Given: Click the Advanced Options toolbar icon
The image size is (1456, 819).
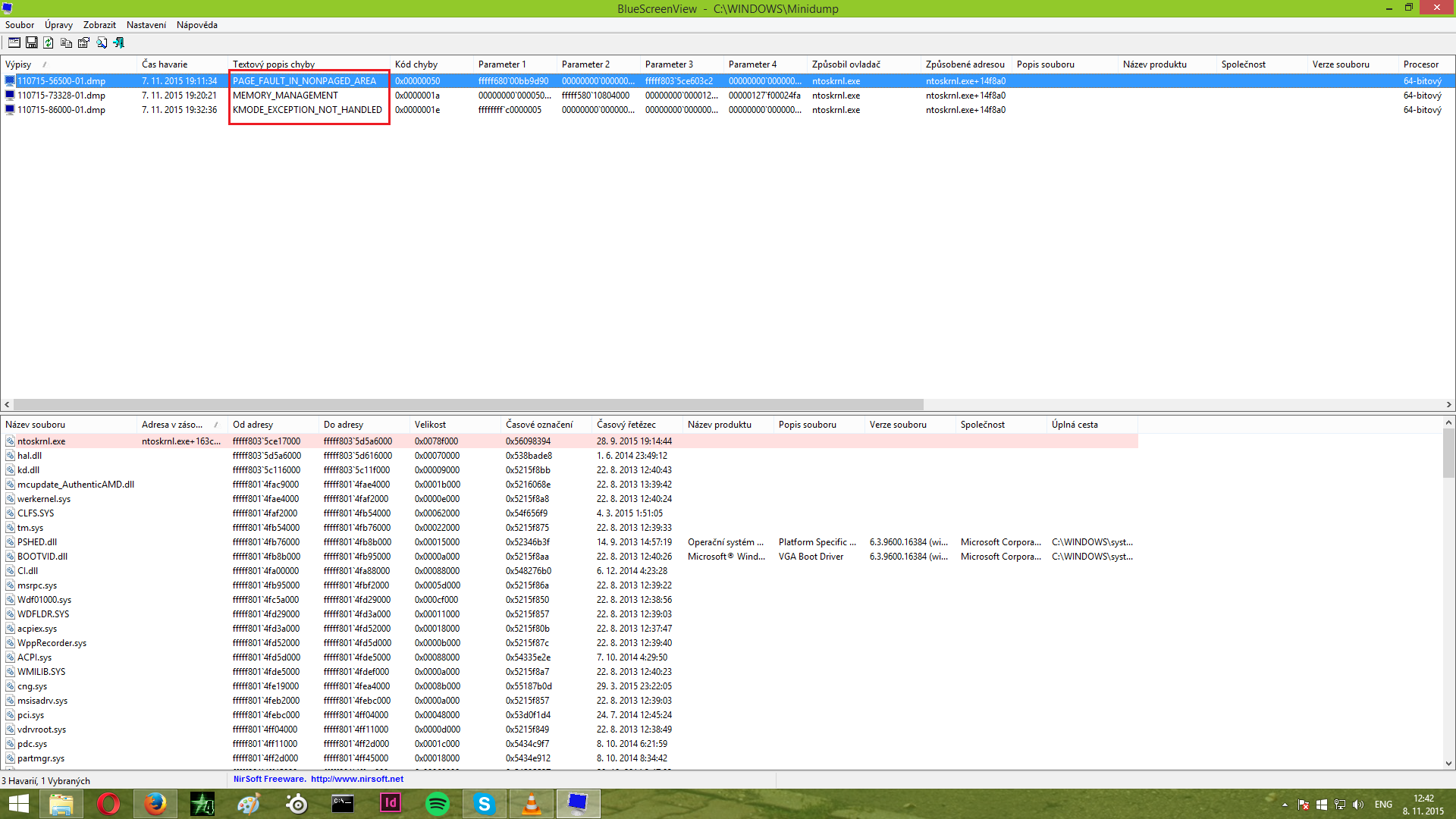Looking at the screenshot, I should point(14,43).
